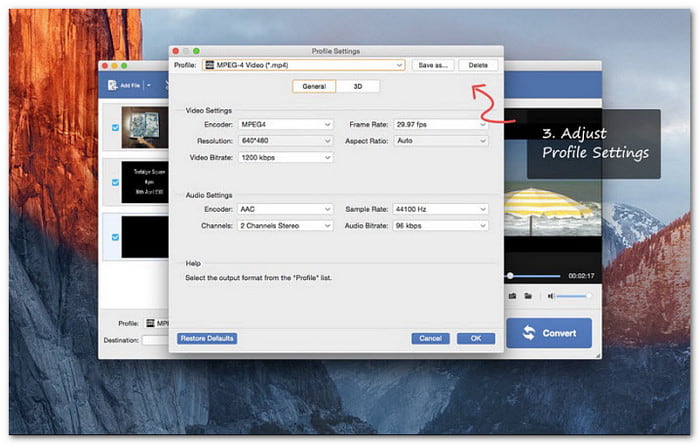The width and height of the screenshot is (700, 445).
Task: Click the preview playback progress slider handle
Action: tap(510, 276)
